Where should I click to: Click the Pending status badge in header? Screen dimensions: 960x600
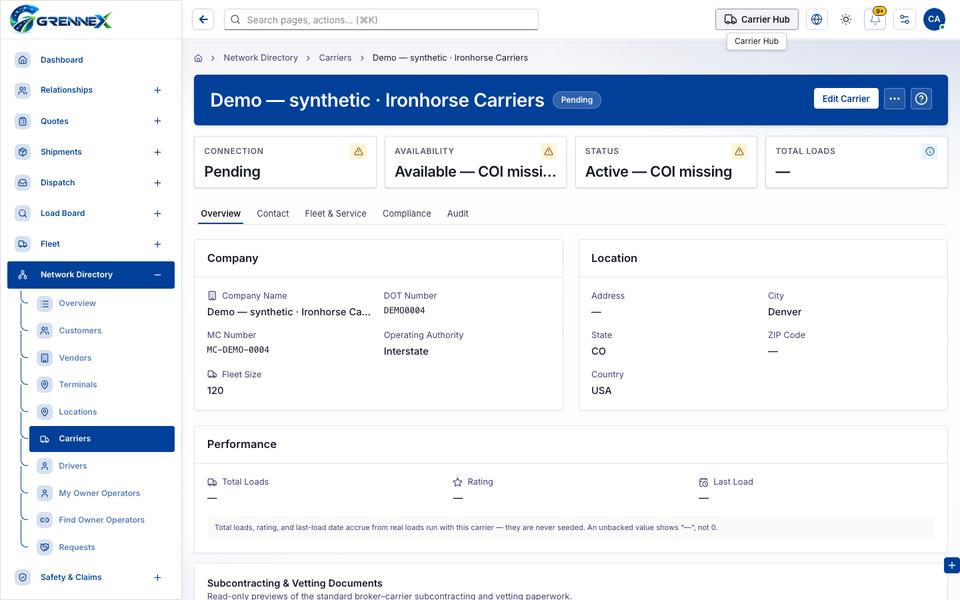577,100
